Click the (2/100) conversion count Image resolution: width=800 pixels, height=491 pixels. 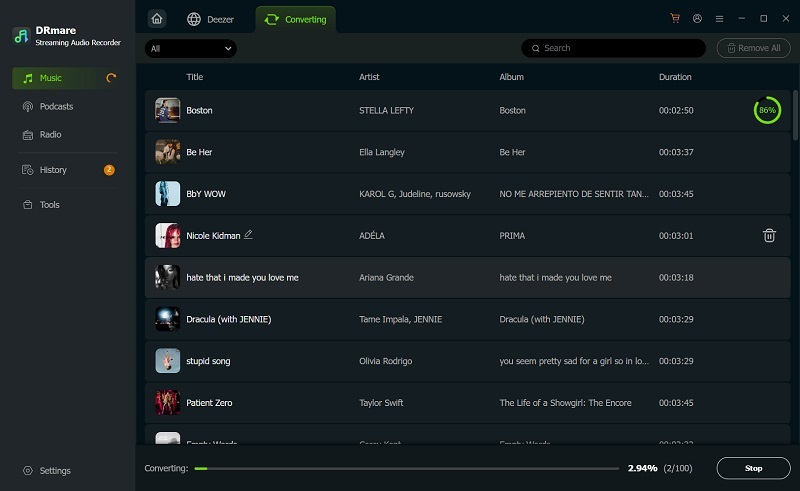click(678, 469)
